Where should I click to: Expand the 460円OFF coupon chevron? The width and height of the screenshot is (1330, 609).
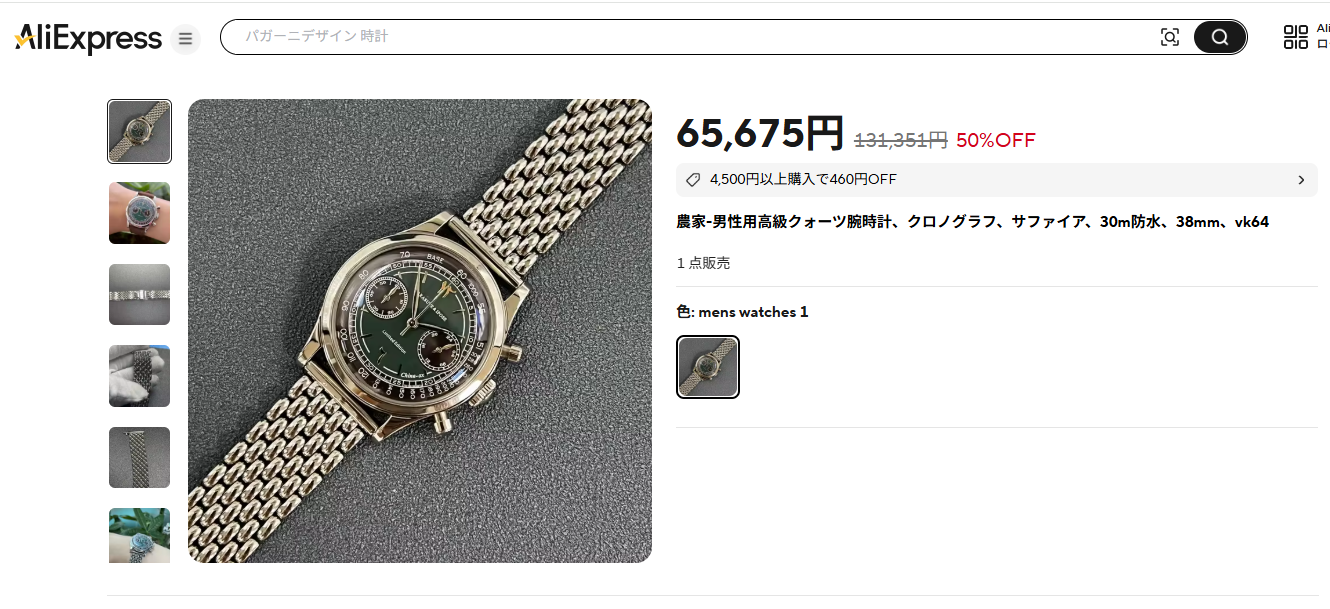[x=1301, y=180]
